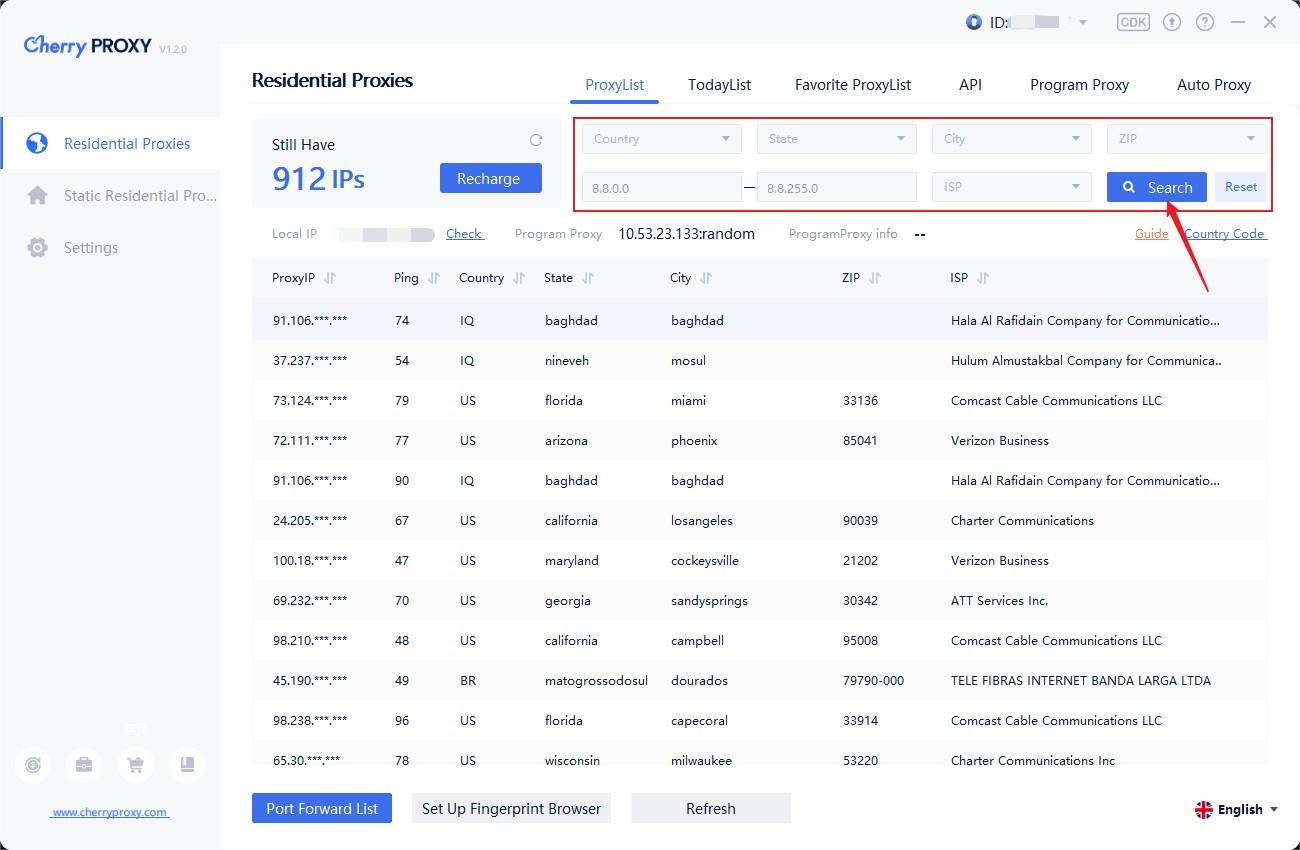Screen dimensions: 1300x850
Task: Click the refresh icon beside Still Have
Action: 536,141
